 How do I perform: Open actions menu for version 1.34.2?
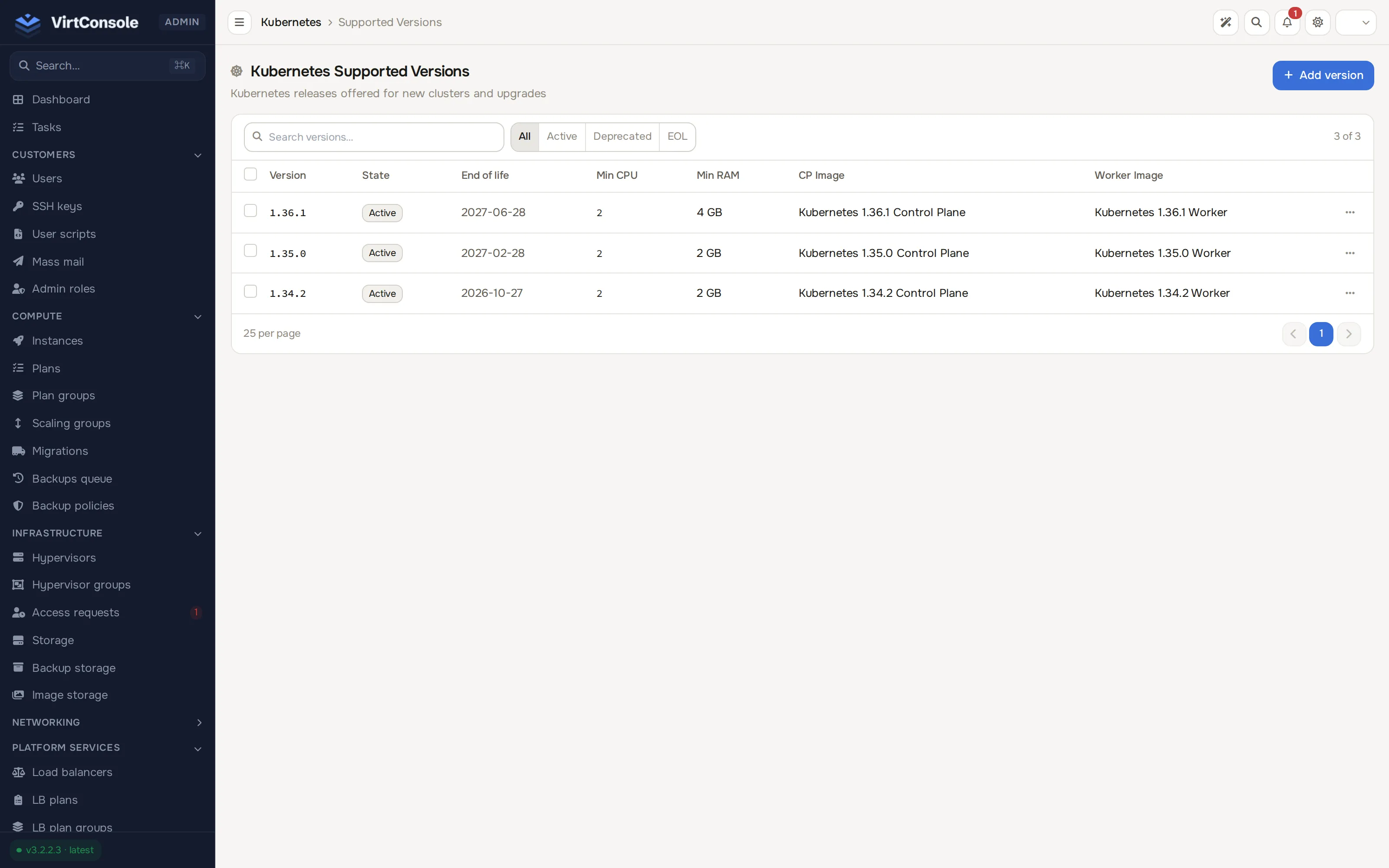point(1350,293)
